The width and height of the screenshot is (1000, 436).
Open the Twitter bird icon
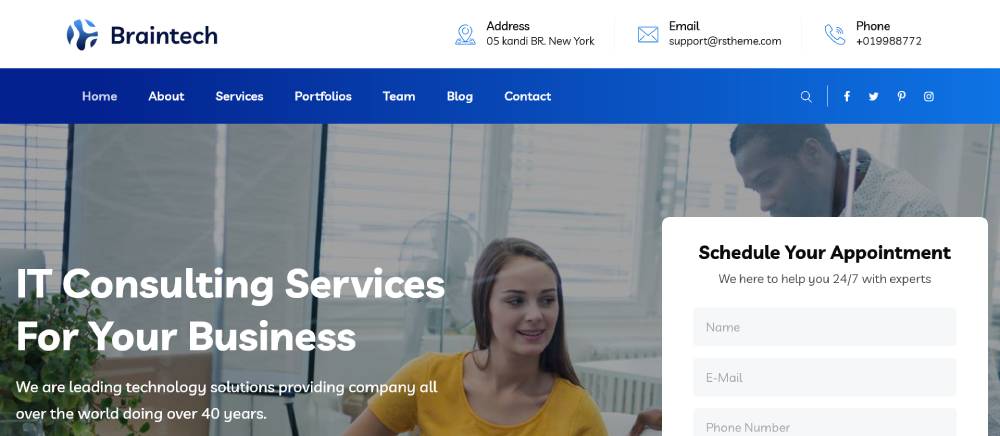click(873, 96)
